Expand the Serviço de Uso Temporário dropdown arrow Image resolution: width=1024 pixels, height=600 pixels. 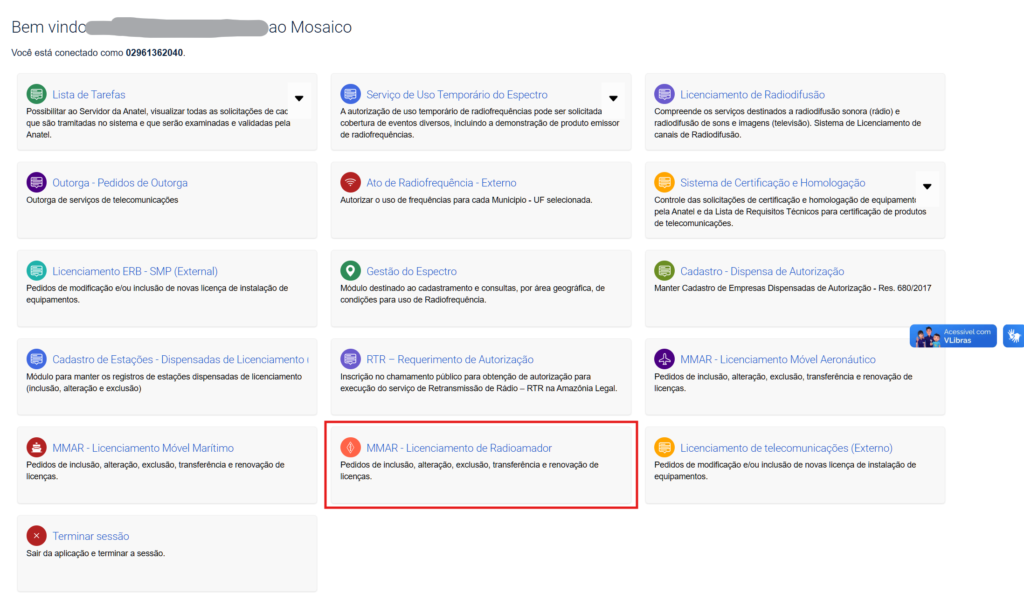[613, 99]
